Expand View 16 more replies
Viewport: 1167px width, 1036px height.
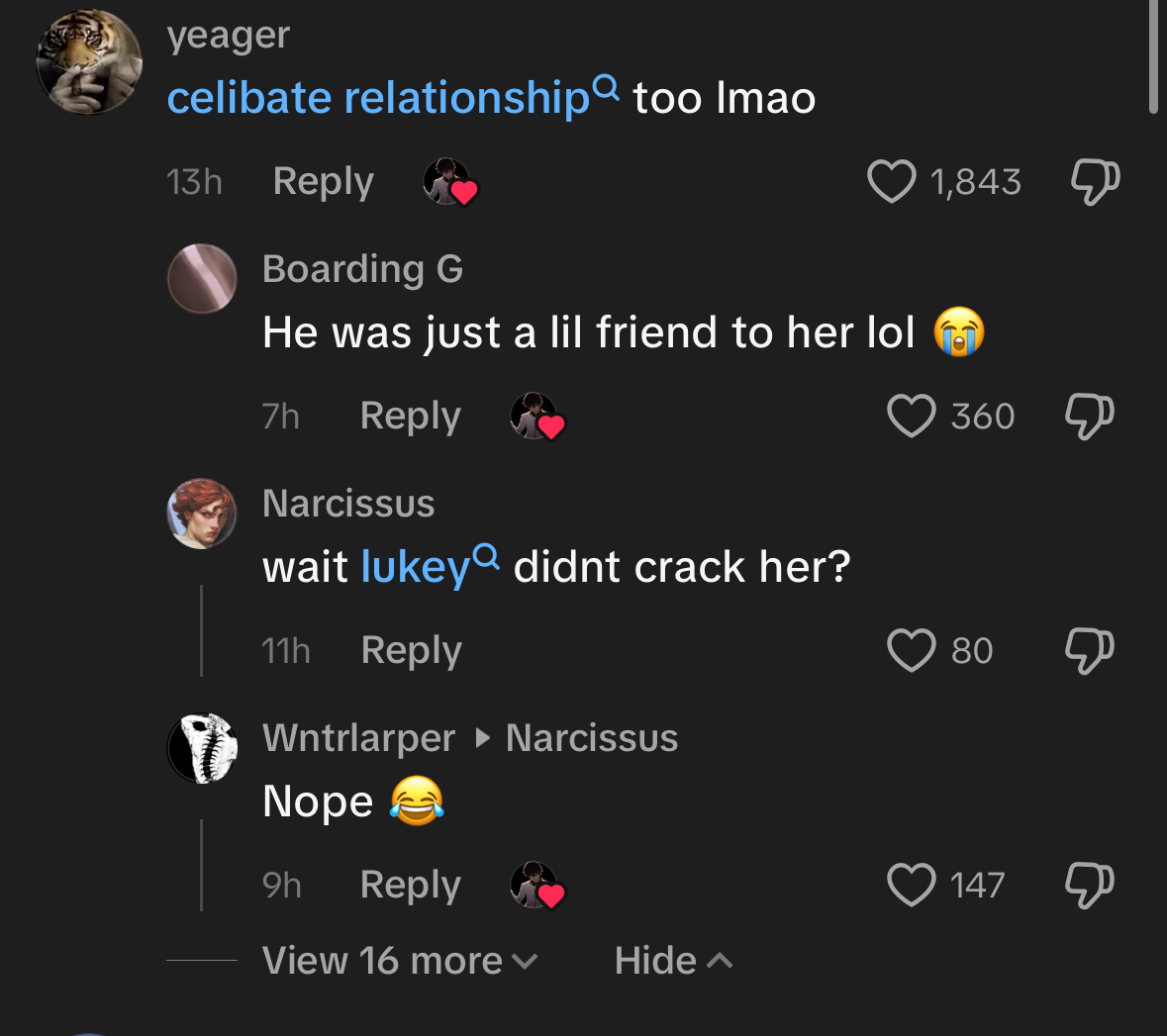(400, 960)
